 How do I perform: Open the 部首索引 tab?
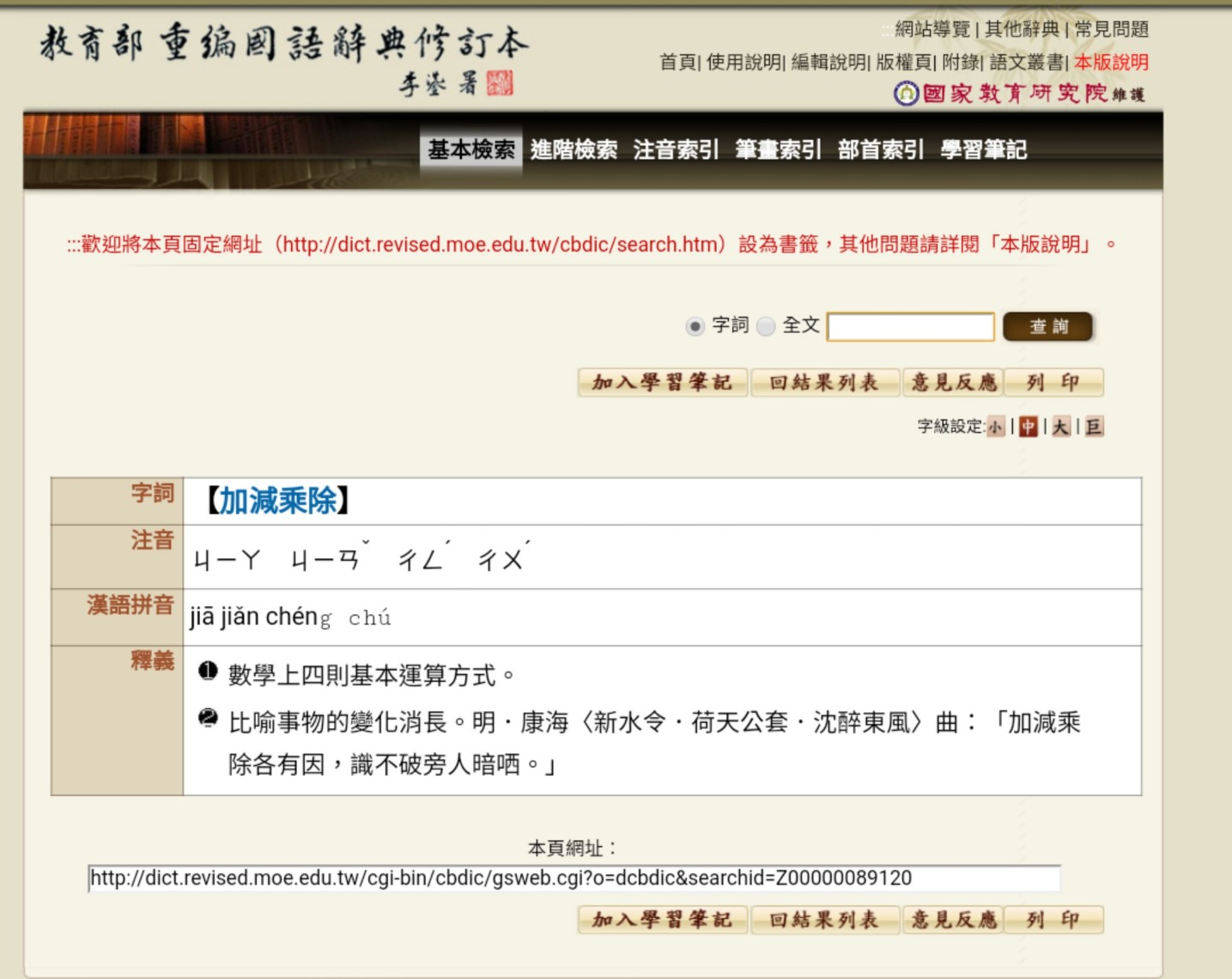point(881,150)
